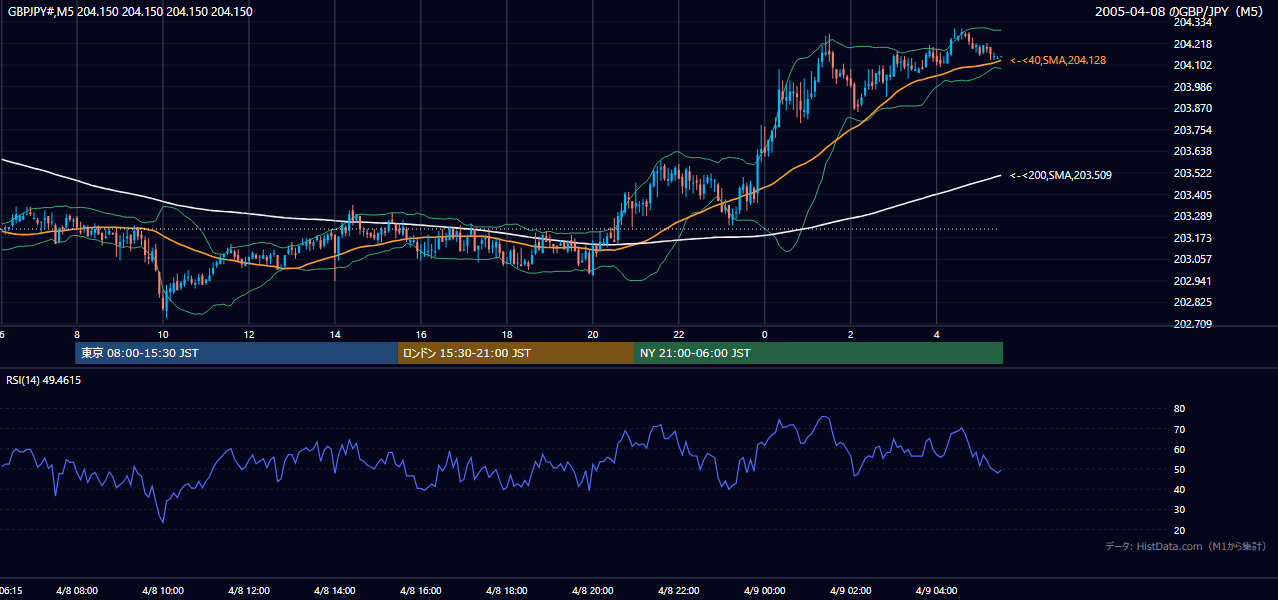Screen dimensions: 1278x600
Task: Click the bottom date label 4/8 10:00
Action: (x=162, y=591)
